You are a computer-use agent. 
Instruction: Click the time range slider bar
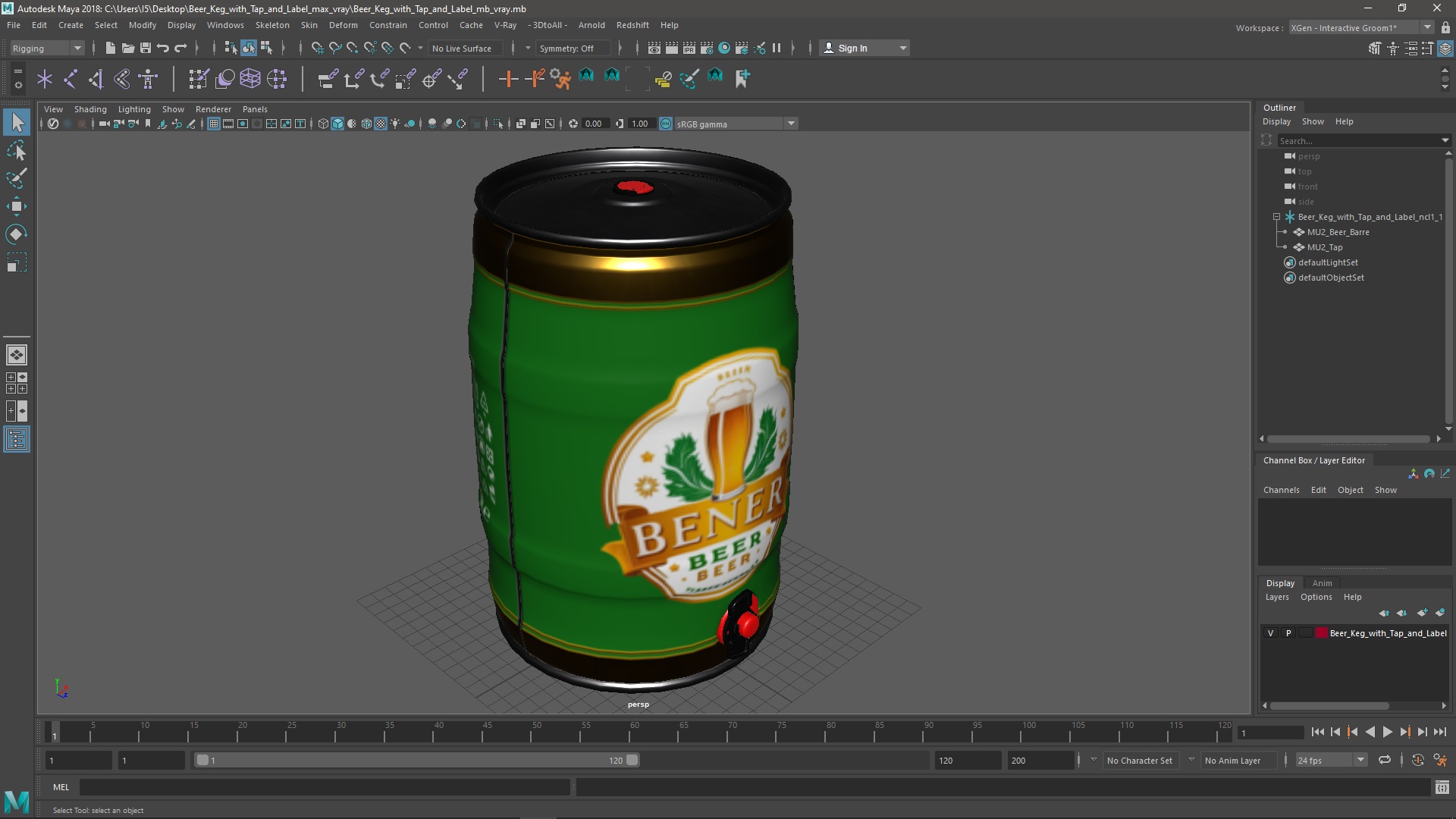[416, 760]
